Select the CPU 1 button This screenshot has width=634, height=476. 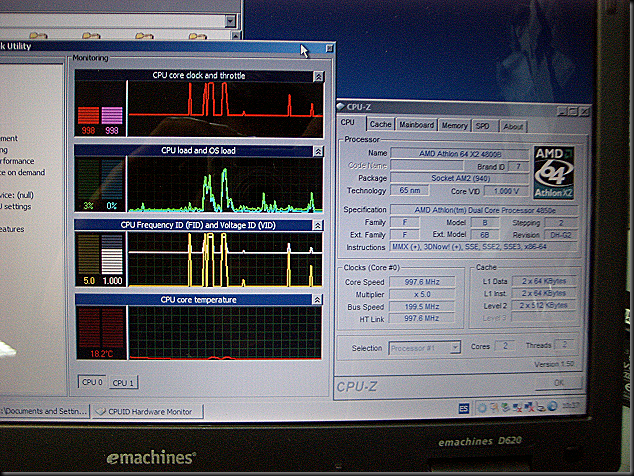coord(123,383)
